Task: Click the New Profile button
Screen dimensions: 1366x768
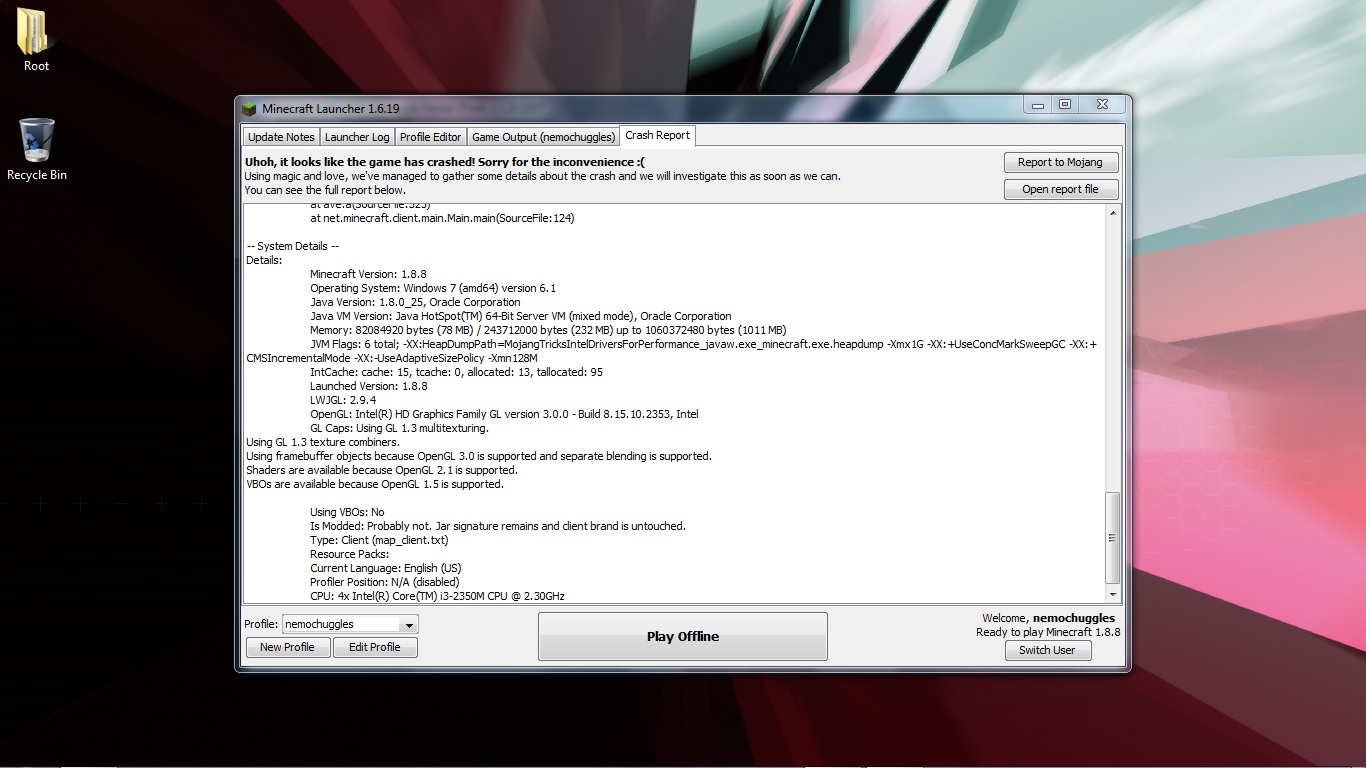Action: click(287, 647)
